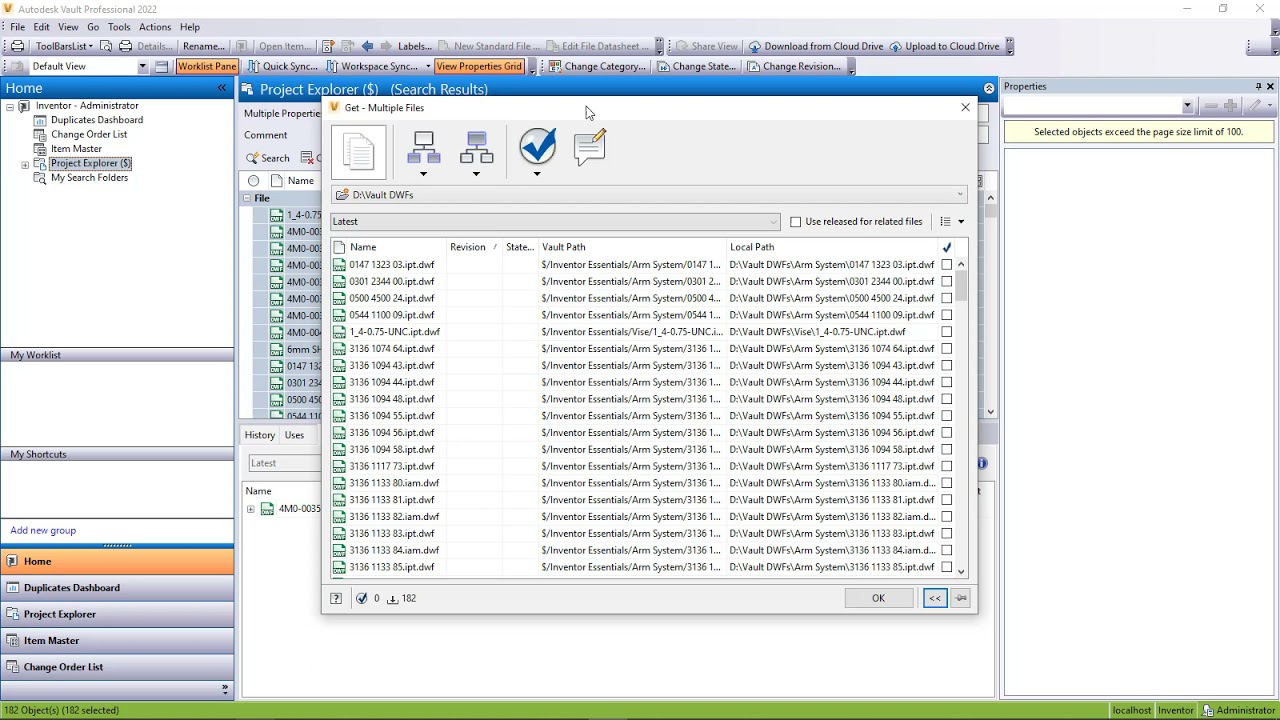1280x720 pixels.
Task: Click the Add new group link
Action: pyautogui.click(x=43, y=531)
